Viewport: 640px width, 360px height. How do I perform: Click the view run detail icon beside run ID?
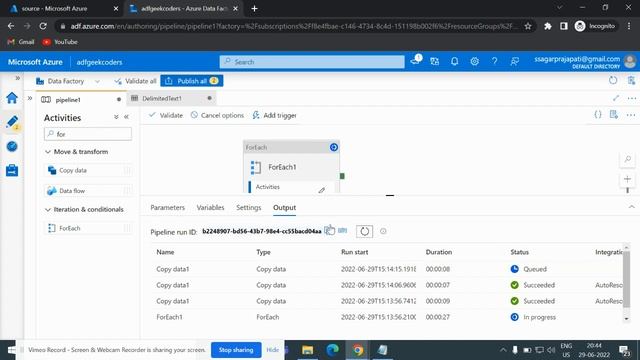pos(342,231)
